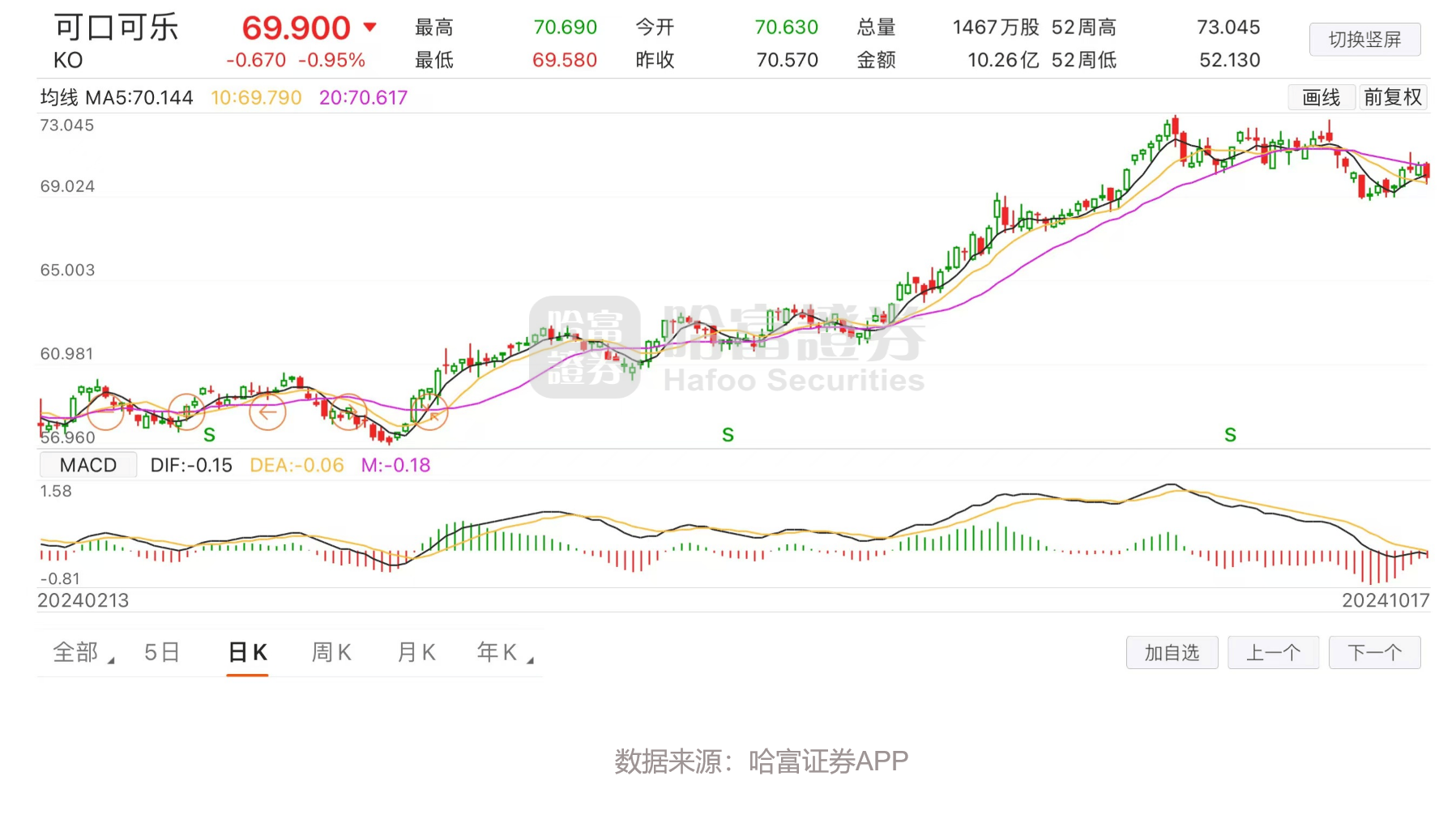Screen dimensions: 1456x823
Task: Click the MA5:70.144 moving average label
Action: [139, 98]
